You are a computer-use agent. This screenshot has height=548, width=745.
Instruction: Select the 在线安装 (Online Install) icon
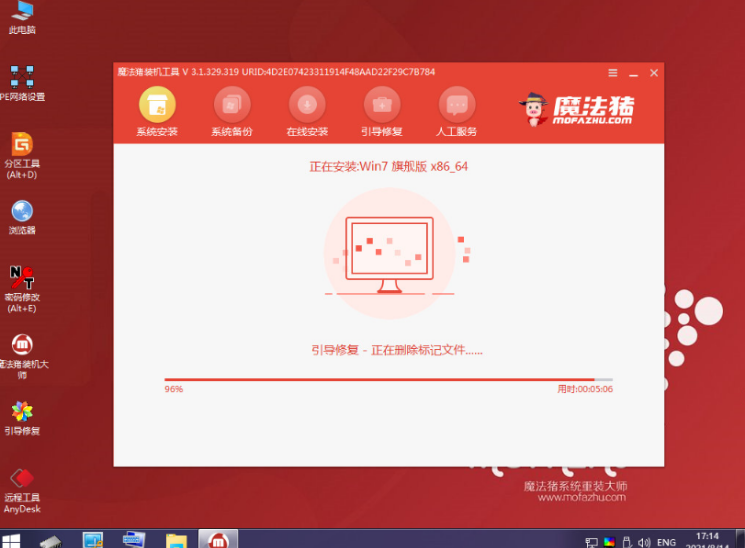pyautogui.click(x=307, y=111)
